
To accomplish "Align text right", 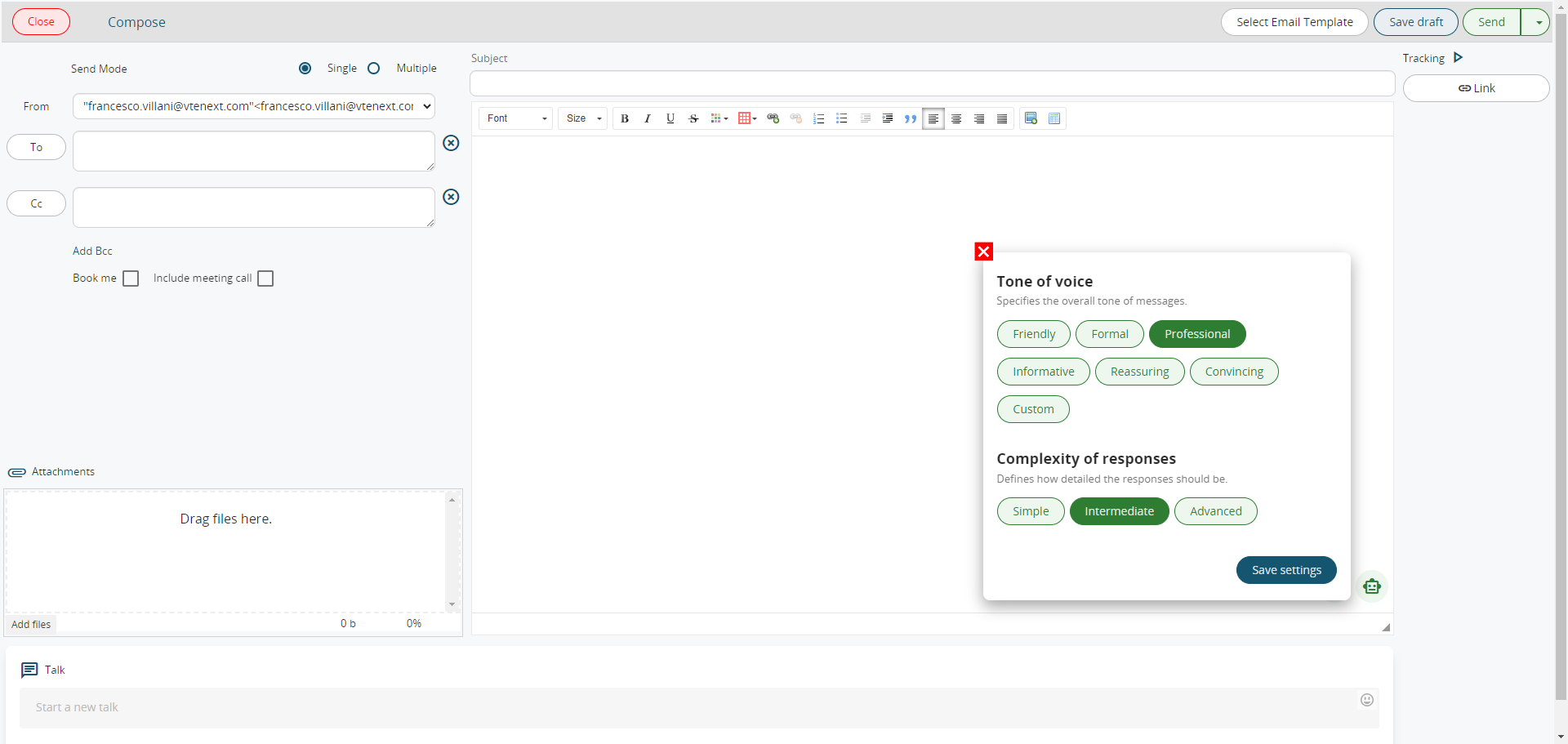I will [979, 118].
